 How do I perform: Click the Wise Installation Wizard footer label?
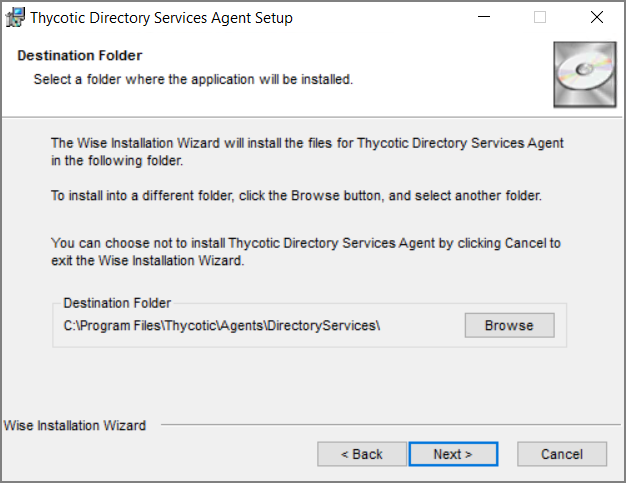click(75, 426)
